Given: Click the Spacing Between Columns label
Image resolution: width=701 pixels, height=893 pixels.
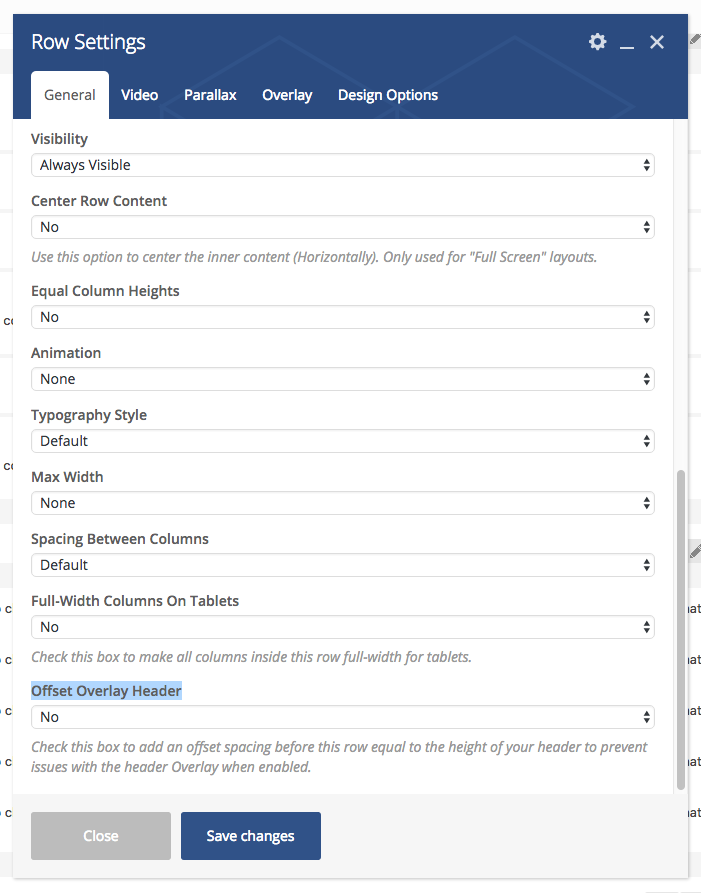Looking at the screenshot, I should click(x=120, y=539).
